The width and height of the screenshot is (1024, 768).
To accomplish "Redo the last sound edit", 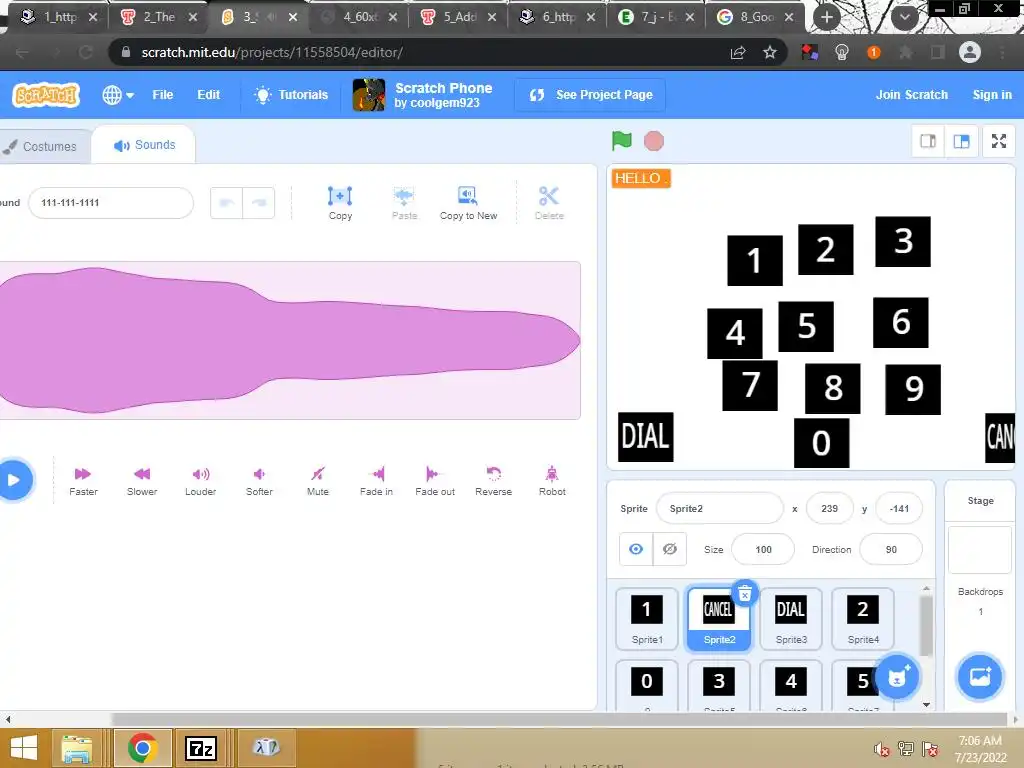I will (x=259, y=202).
